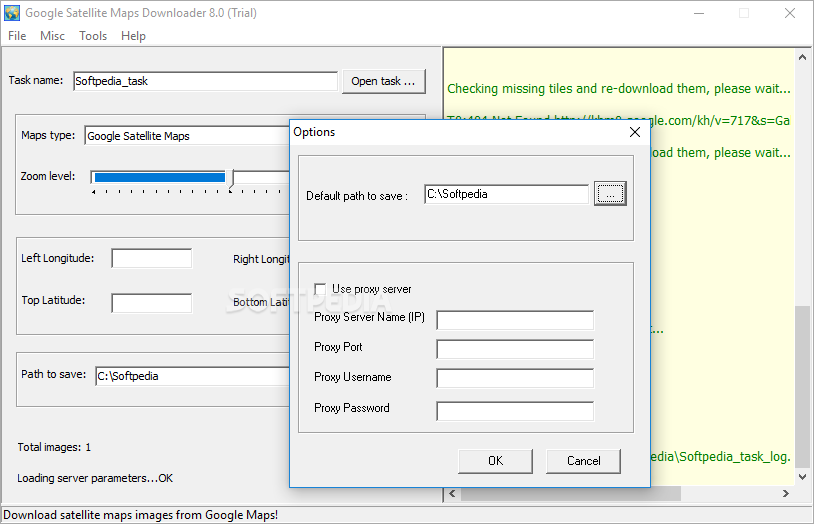Click the Proxy Port field
This screenshot has width=814, height=524.
(x=515, y=349)
